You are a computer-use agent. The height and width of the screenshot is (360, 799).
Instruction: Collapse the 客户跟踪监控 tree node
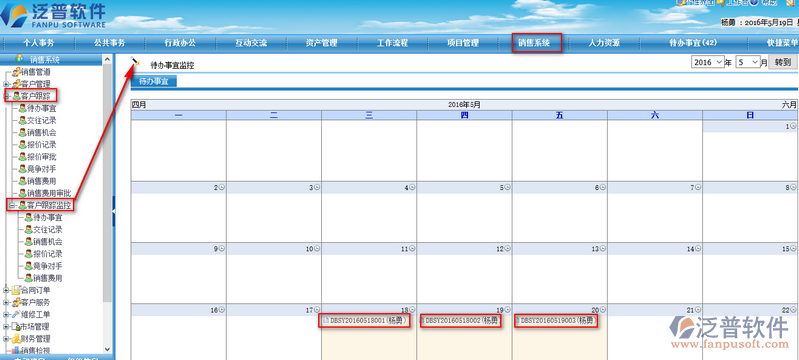point(12,205)
